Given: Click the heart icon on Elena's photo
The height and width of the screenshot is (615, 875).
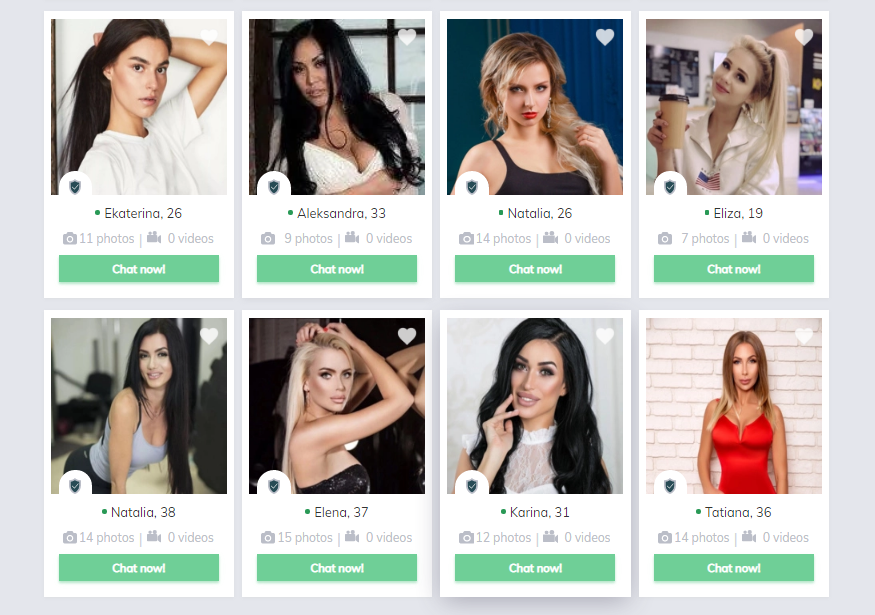Looking at the screenshot, I should coord(407,336).
